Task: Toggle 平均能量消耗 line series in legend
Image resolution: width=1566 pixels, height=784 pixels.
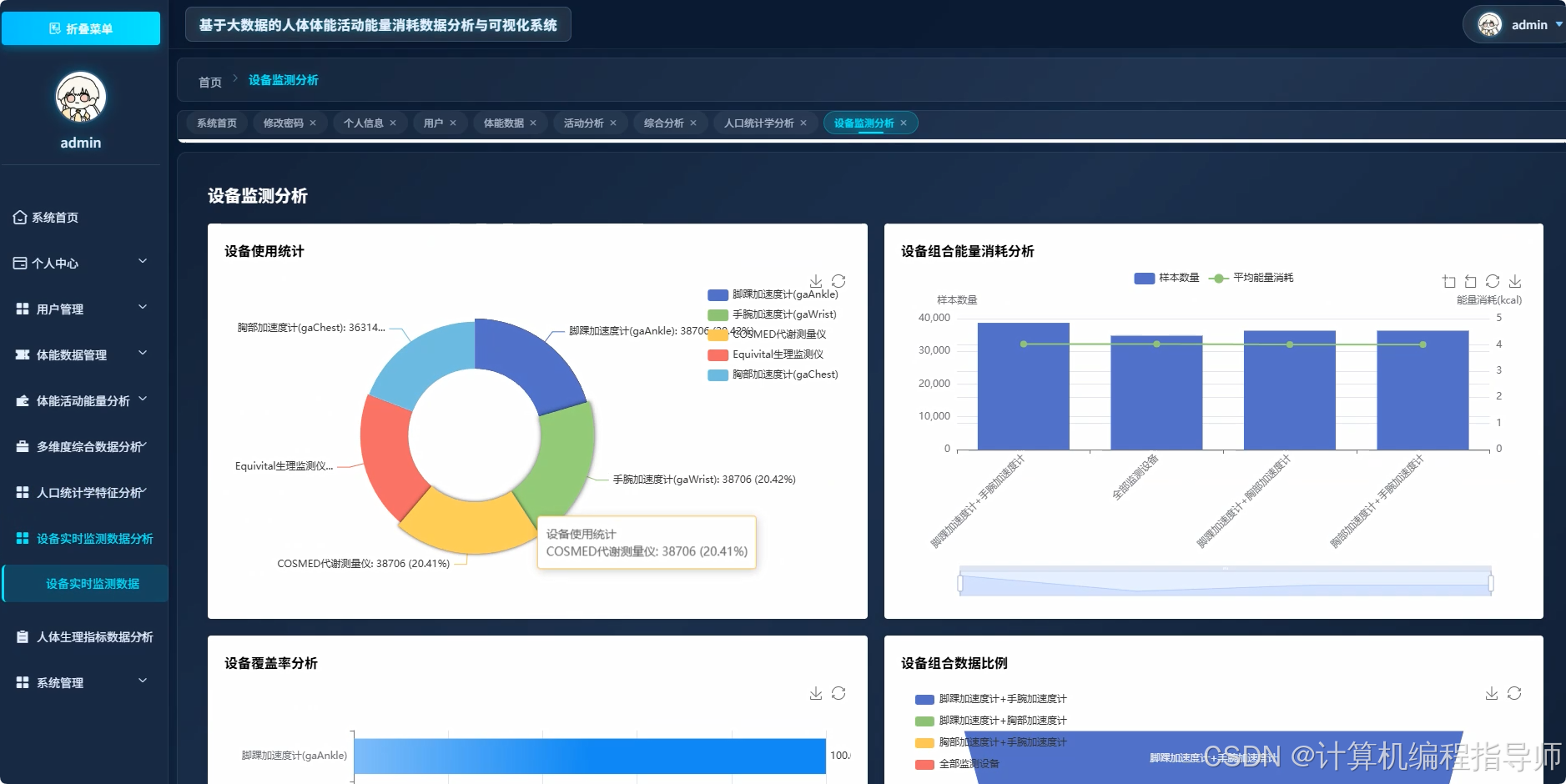Action: tap(1251, 278)
